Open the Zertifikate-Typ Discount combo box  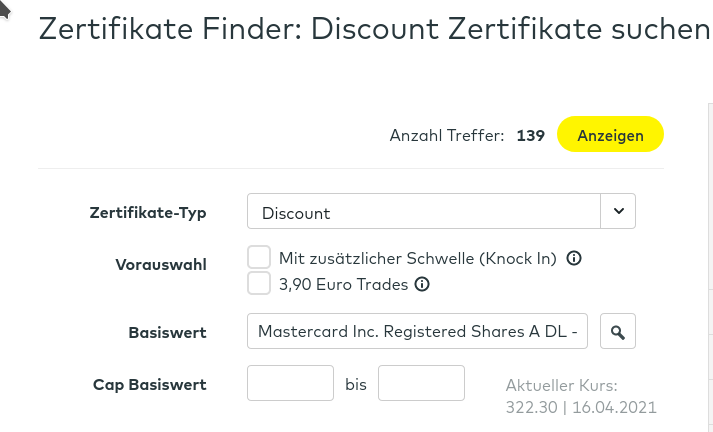(423, 212)
